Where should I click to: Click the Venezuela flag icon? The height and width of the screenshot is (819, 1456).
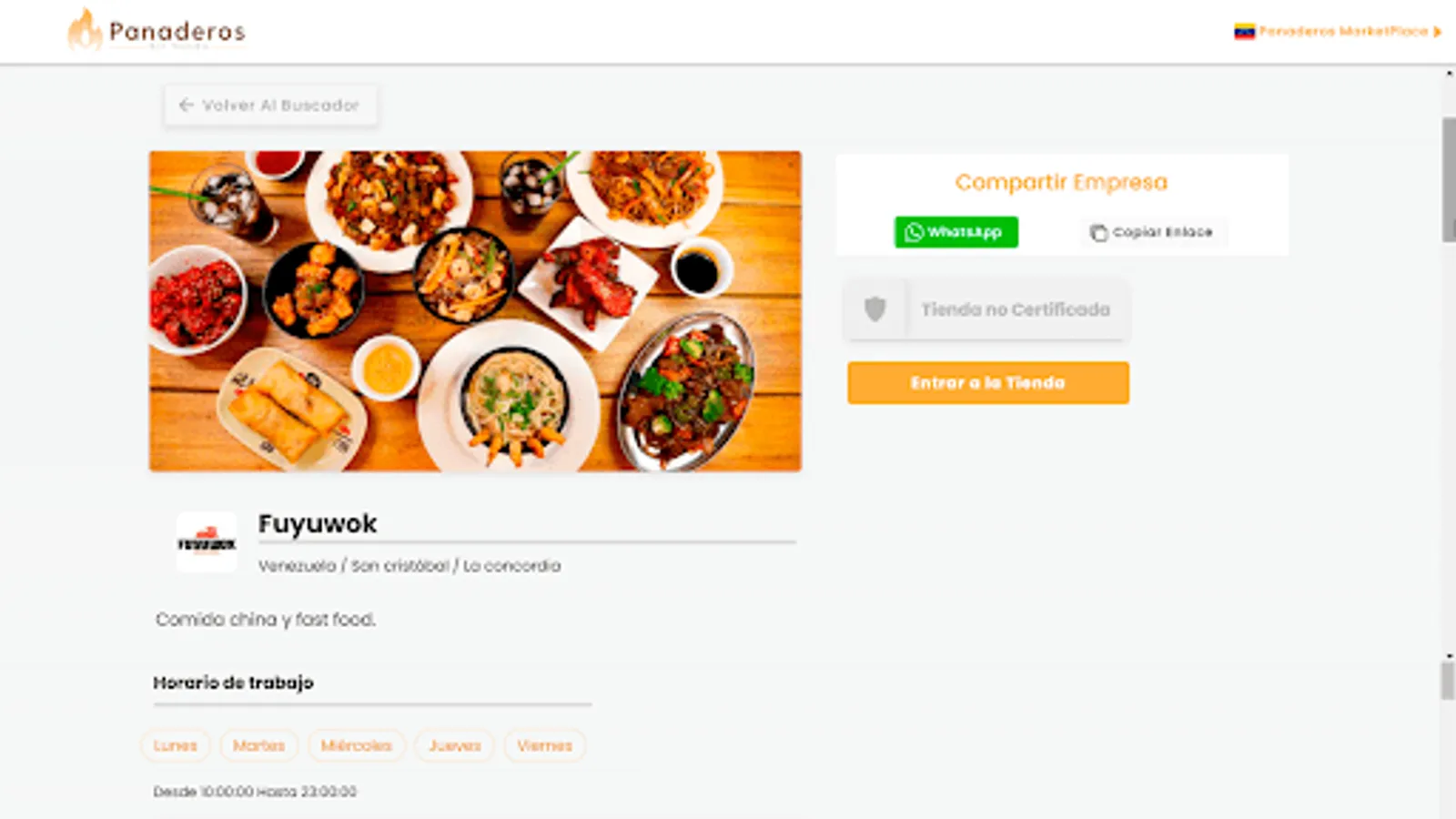click(x=1244, y=32)
